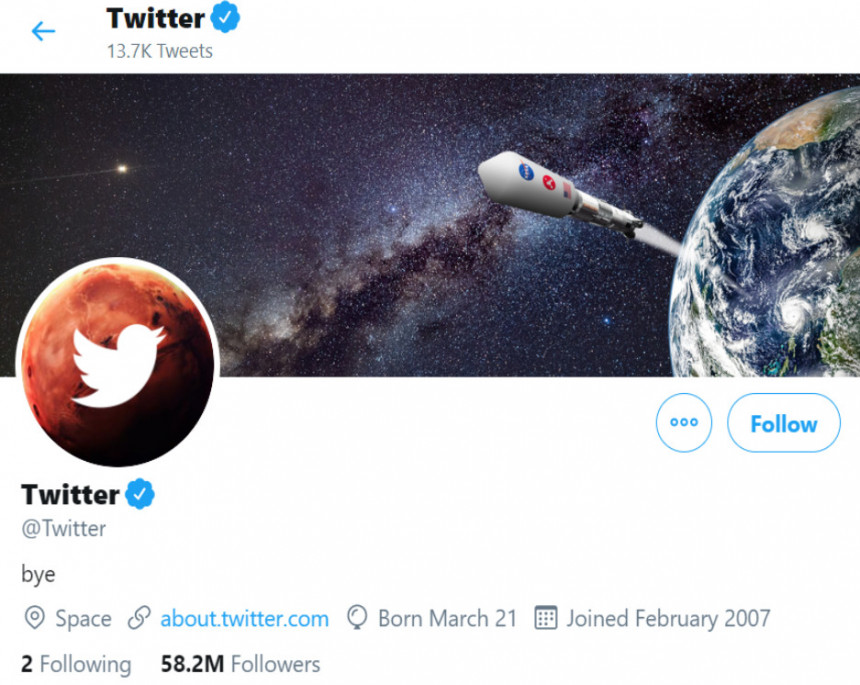Open the about.twitter.com link

pos(244,619)
